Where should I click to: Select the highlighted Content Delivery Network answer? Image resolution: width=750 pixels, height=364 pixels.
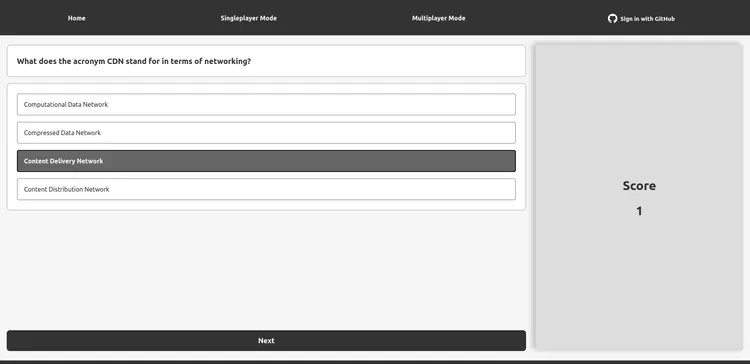[266, 161]
